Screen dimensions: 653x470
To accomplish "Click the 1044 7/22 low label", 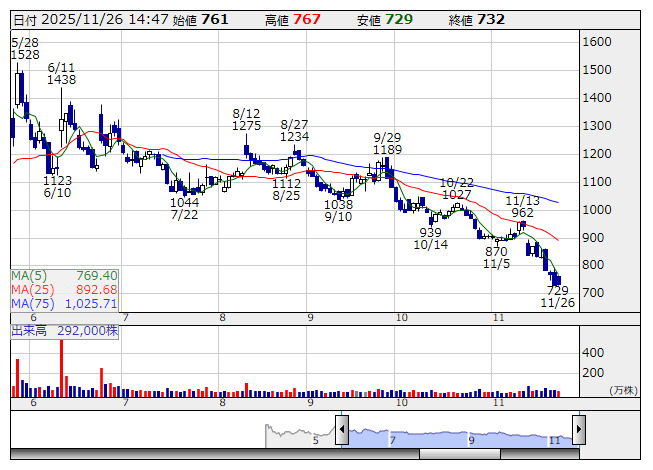I will (184, 209).
